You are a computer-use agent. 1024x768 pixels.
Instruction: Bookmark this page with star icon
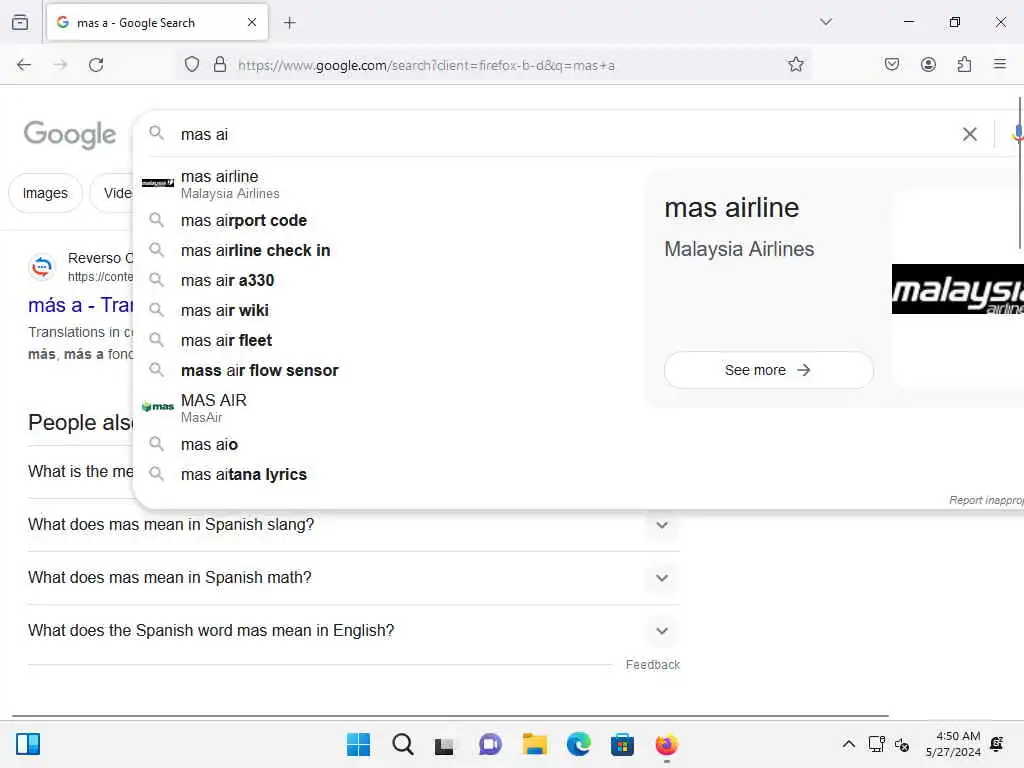pos(795,65)
